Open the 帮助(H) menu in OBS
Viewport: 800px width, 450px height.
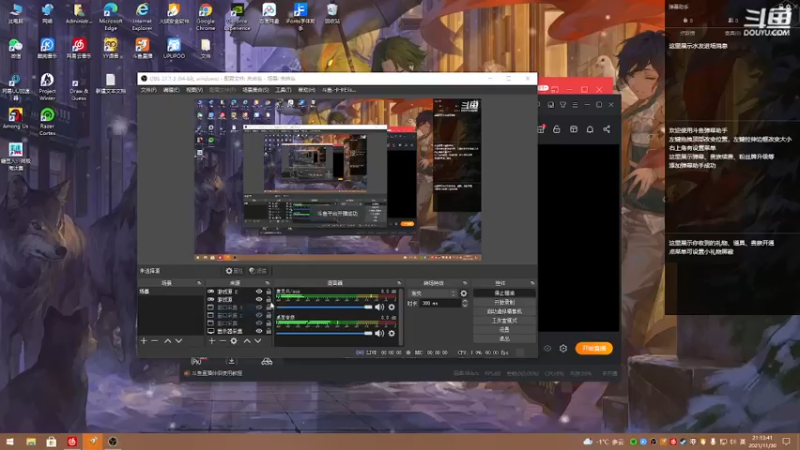pyautogui.click(x=307, y=90)
